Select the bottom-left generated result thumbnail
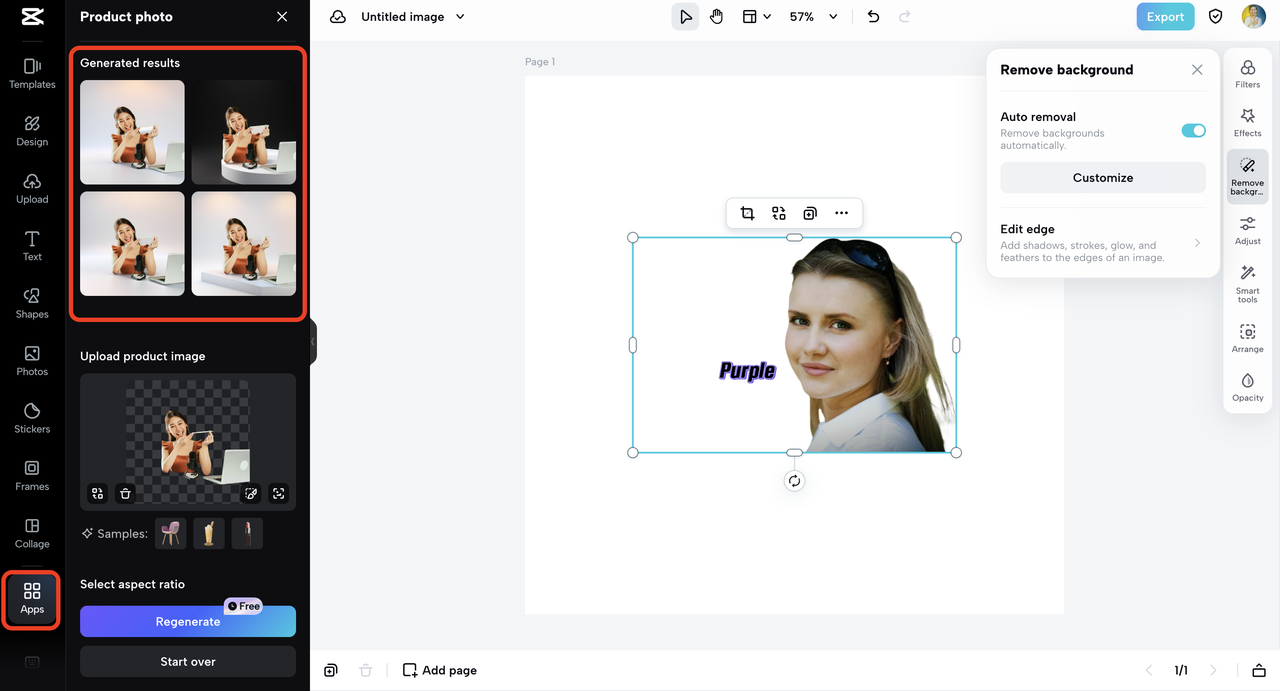 pyautogui.click(x=132, y=244)
